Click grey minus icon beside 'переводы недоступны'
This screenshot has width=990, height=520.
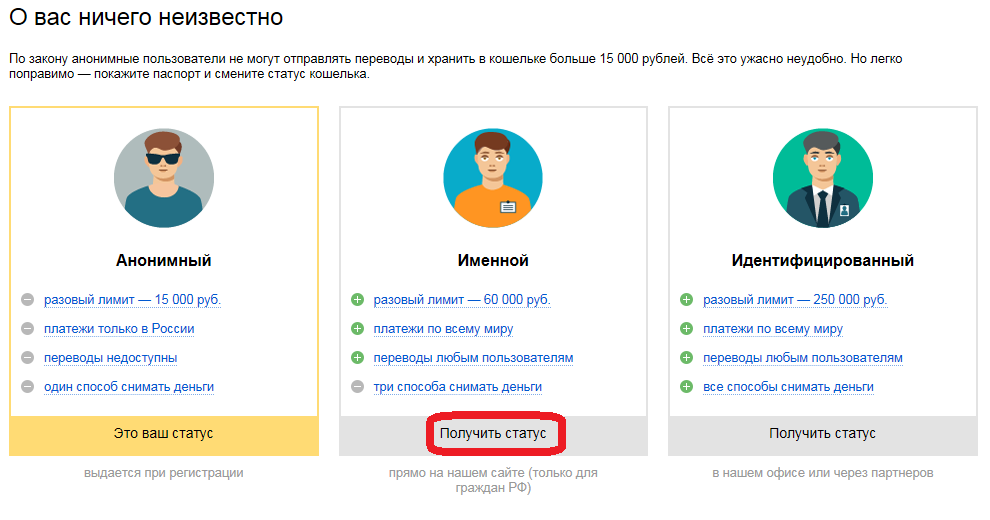click(28, 358)
